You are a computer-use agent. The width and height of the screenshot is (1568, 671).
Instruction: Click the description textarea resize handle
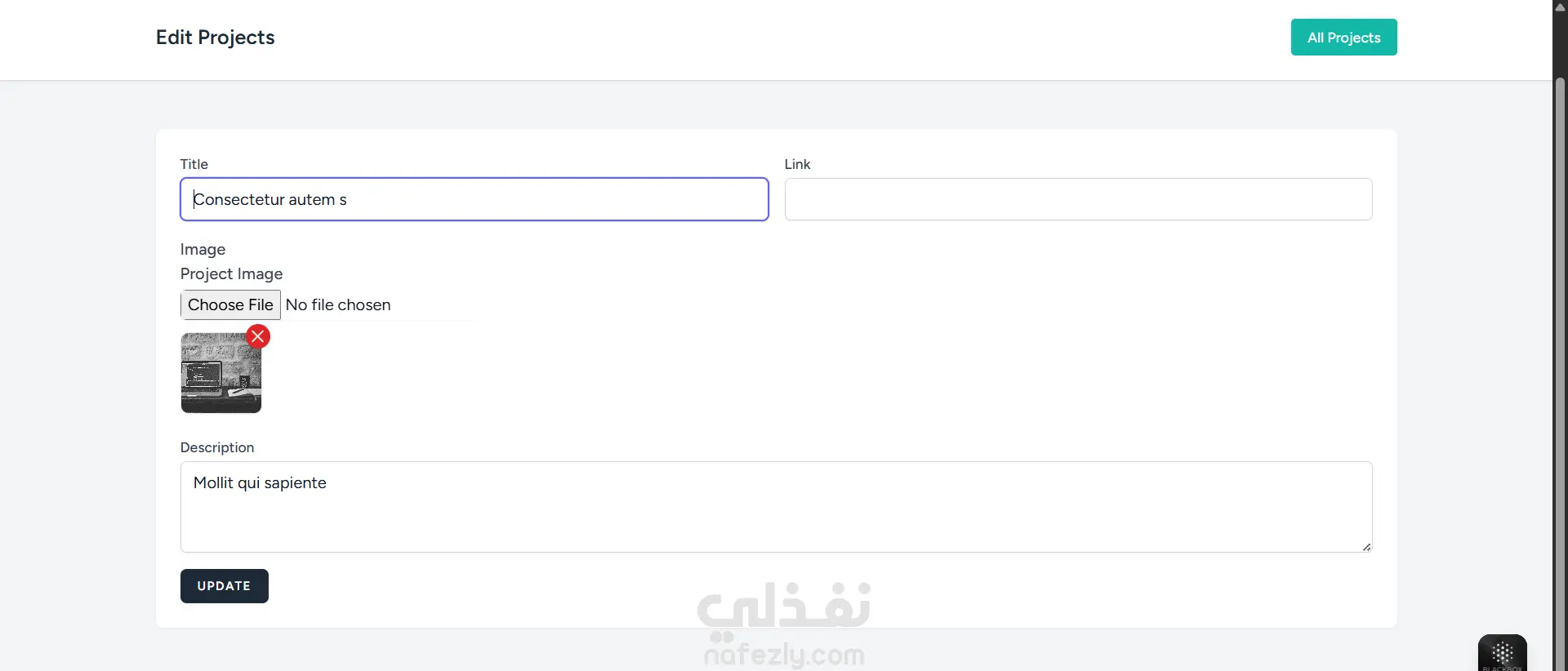tap(1366, 547)
